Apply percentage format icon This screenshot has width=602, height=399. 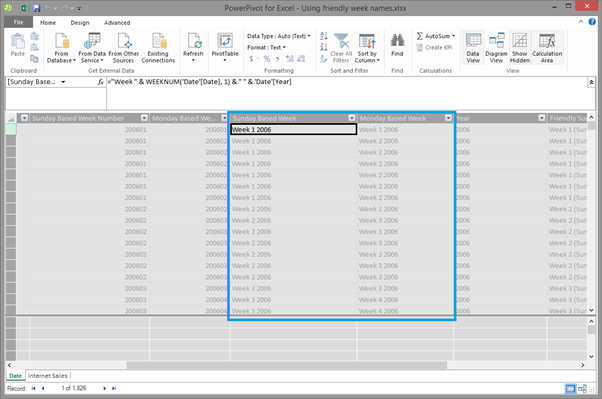[266, 59]
